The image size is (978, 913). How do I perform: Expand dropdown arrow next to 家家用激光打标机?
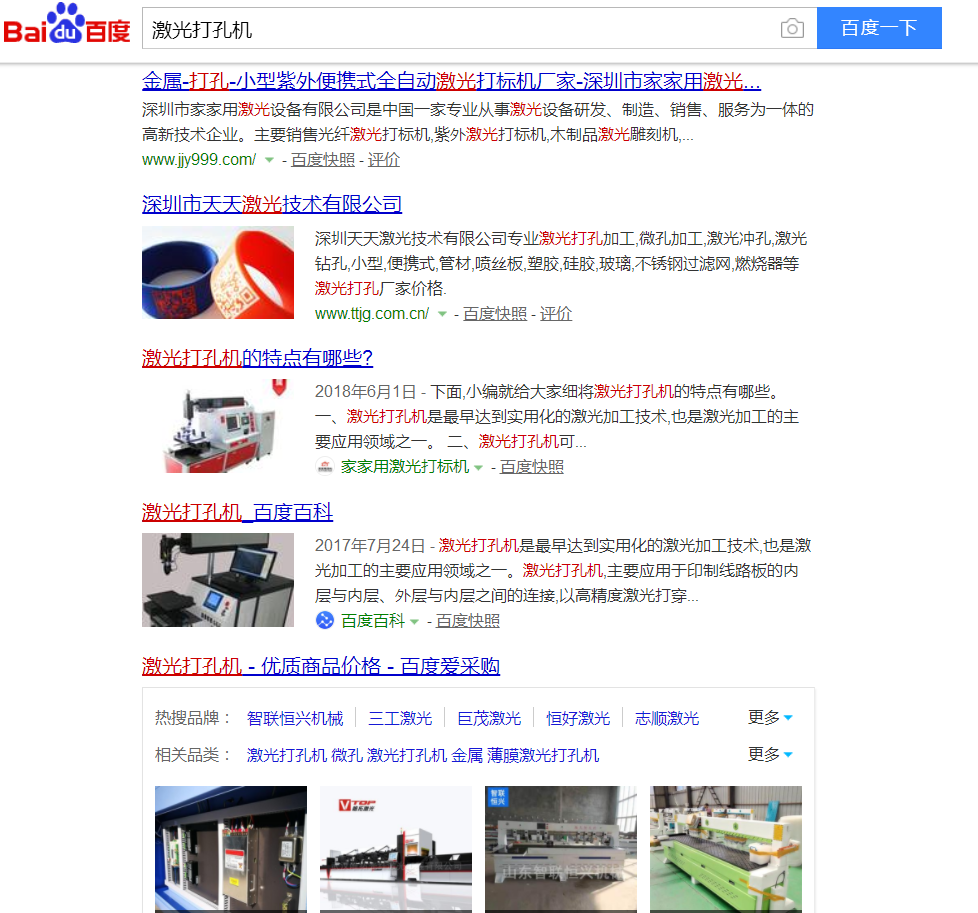478,468
